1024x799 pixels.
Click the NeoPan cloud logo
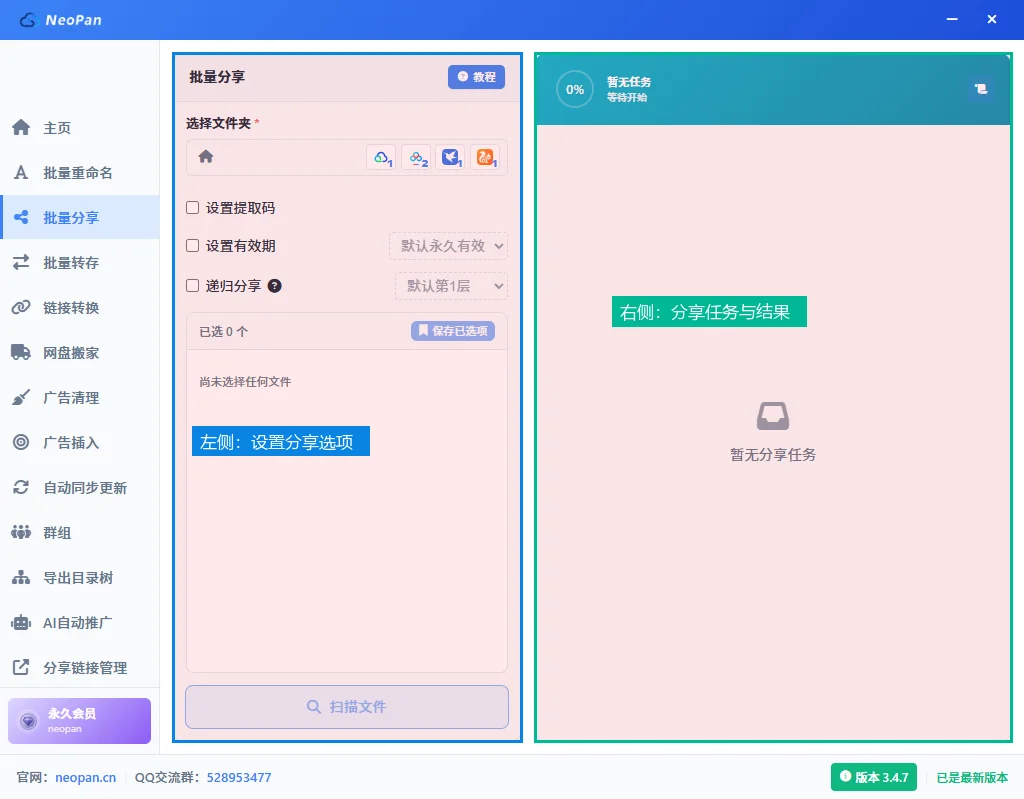[28, 20]
